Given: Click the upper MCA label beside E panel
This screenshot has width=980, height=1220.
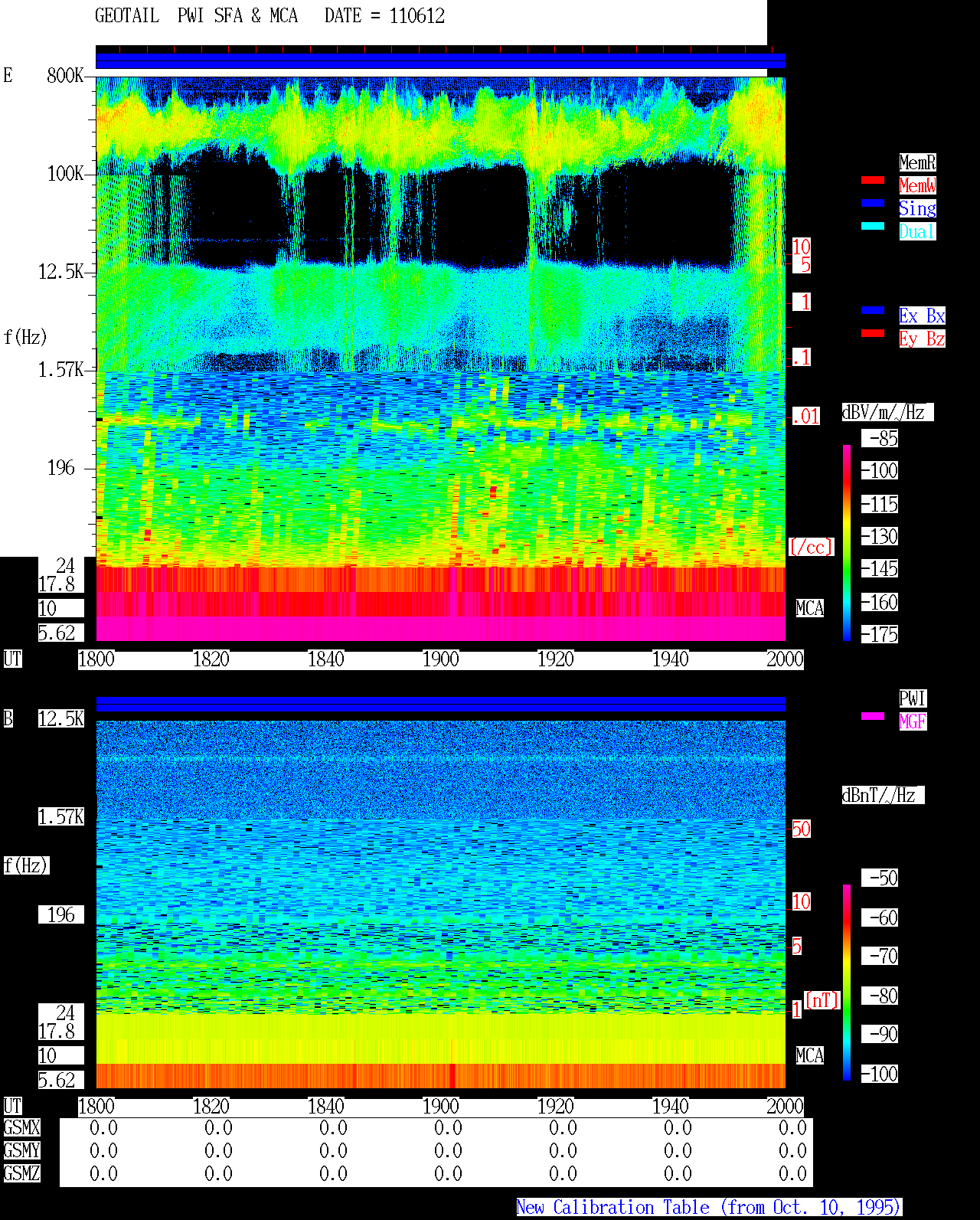Looking at the screenshot, I should point(810,609).
